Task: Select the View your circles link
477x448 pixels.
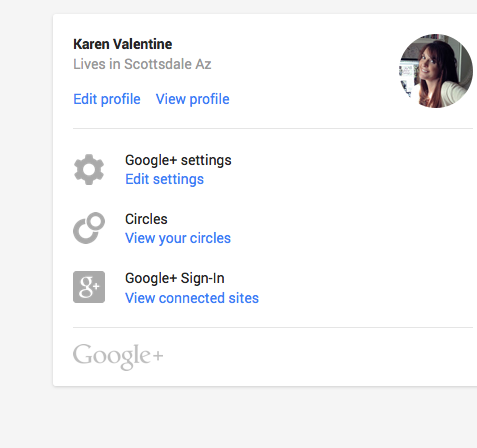Action: point(178,238)
